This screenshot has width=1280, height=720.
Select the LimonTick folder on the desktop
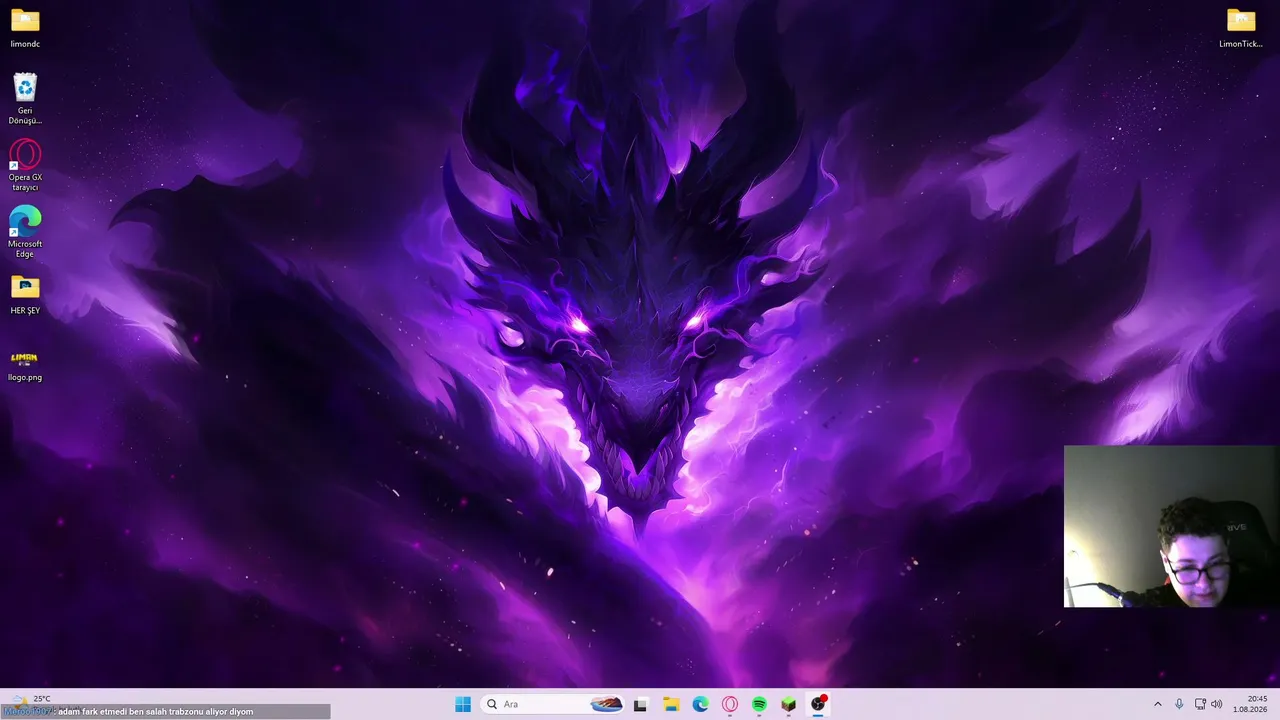pos(1241,28)
